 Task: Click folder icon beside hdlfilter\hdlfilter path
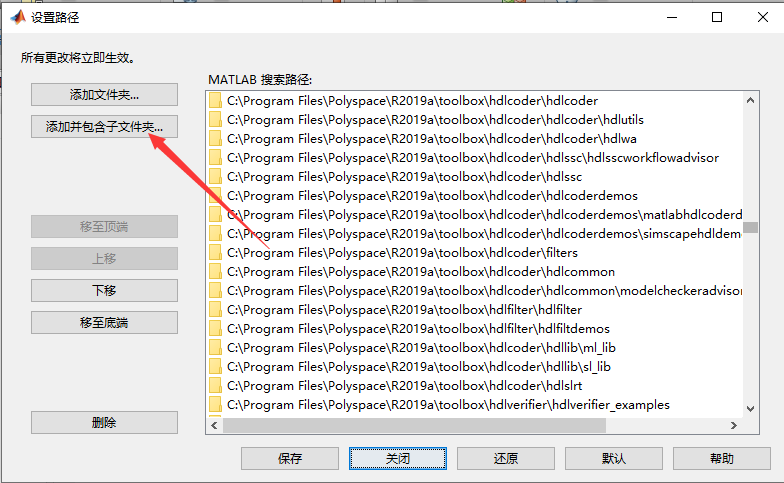(216, 310)
